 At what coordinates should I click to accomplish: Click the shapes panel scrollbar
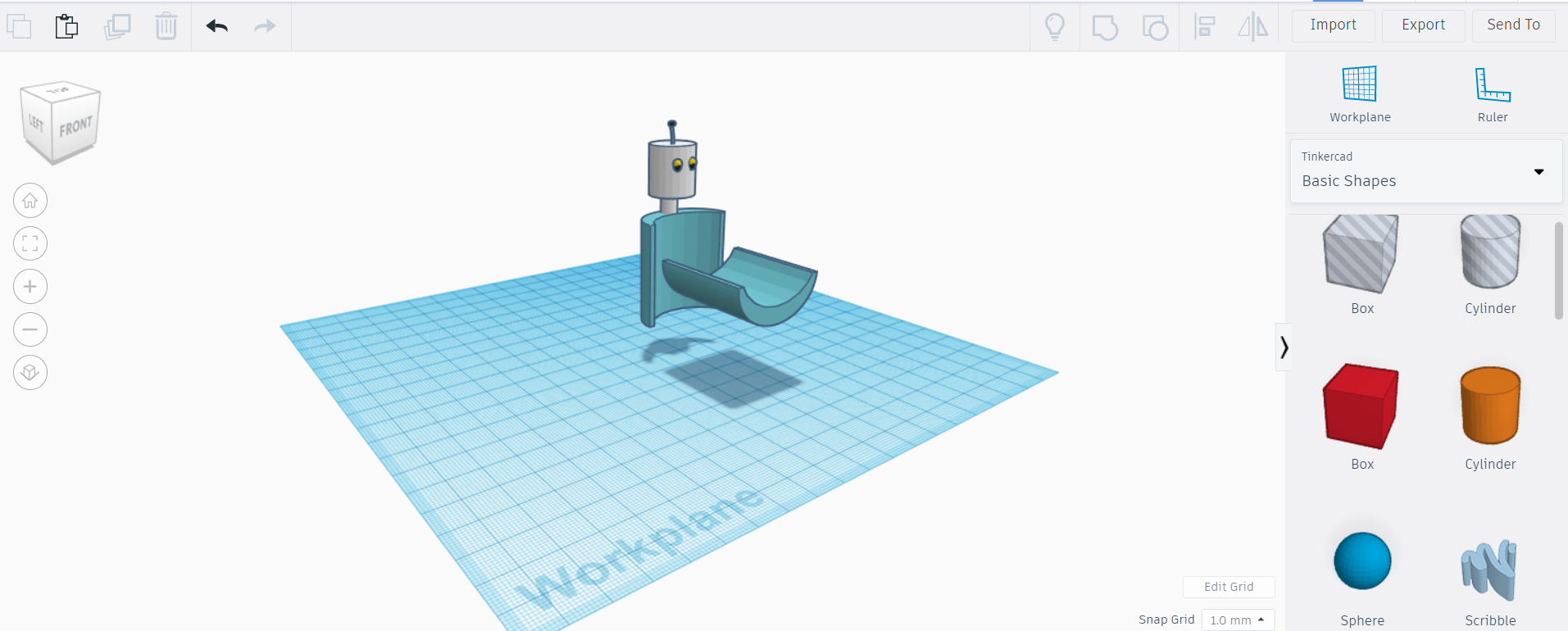coord(1558,270)
